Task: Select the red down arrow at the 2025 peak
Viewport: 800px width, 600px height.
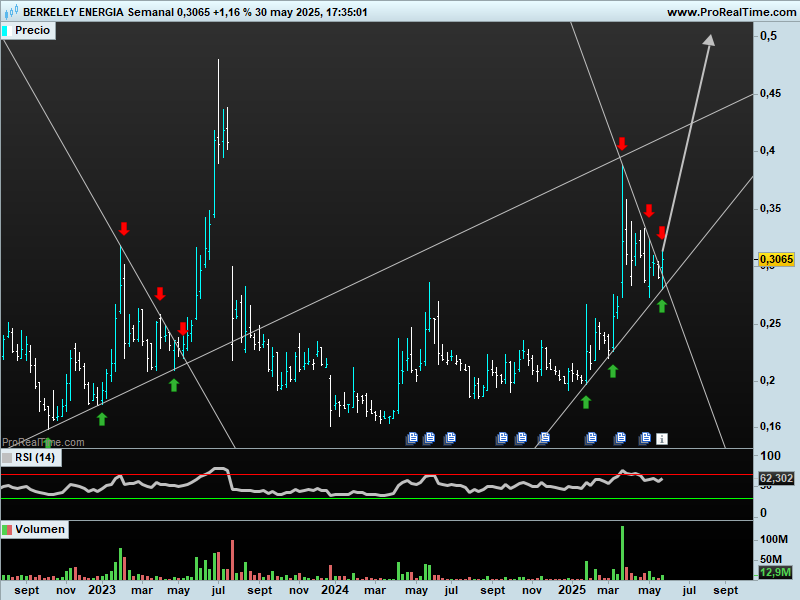Action: tap(621, 144)
